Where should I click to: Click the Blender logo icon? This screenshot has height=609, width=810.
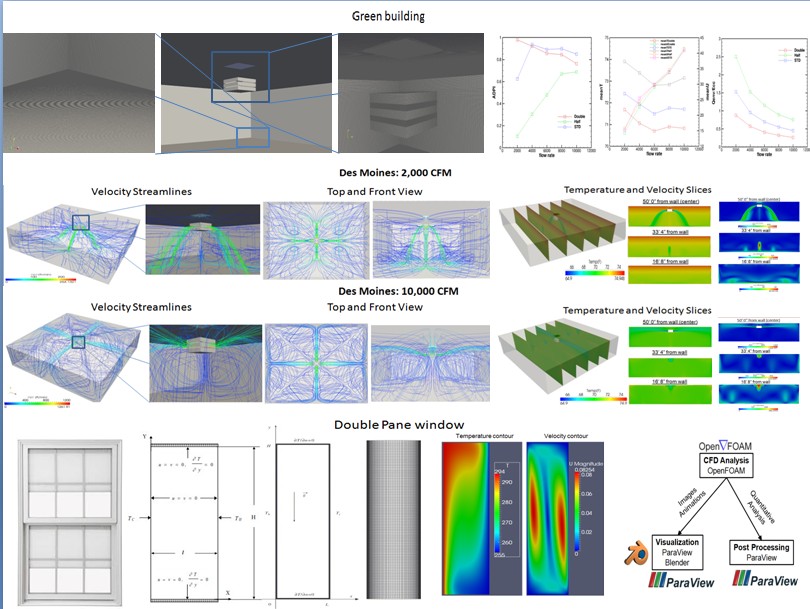pos(638,554)
